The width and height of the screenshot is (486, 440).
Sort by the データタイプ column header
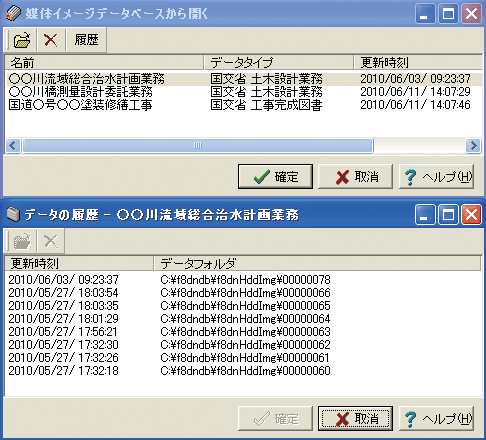pos(279,62)
